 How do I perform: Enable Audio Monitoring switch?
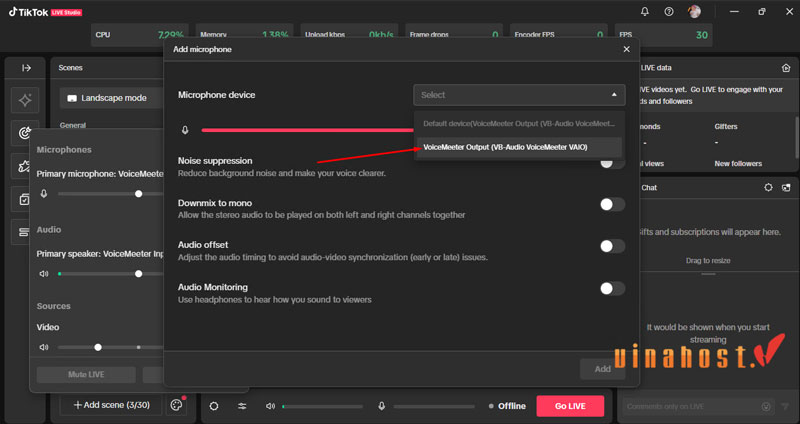tap(612, 289)
